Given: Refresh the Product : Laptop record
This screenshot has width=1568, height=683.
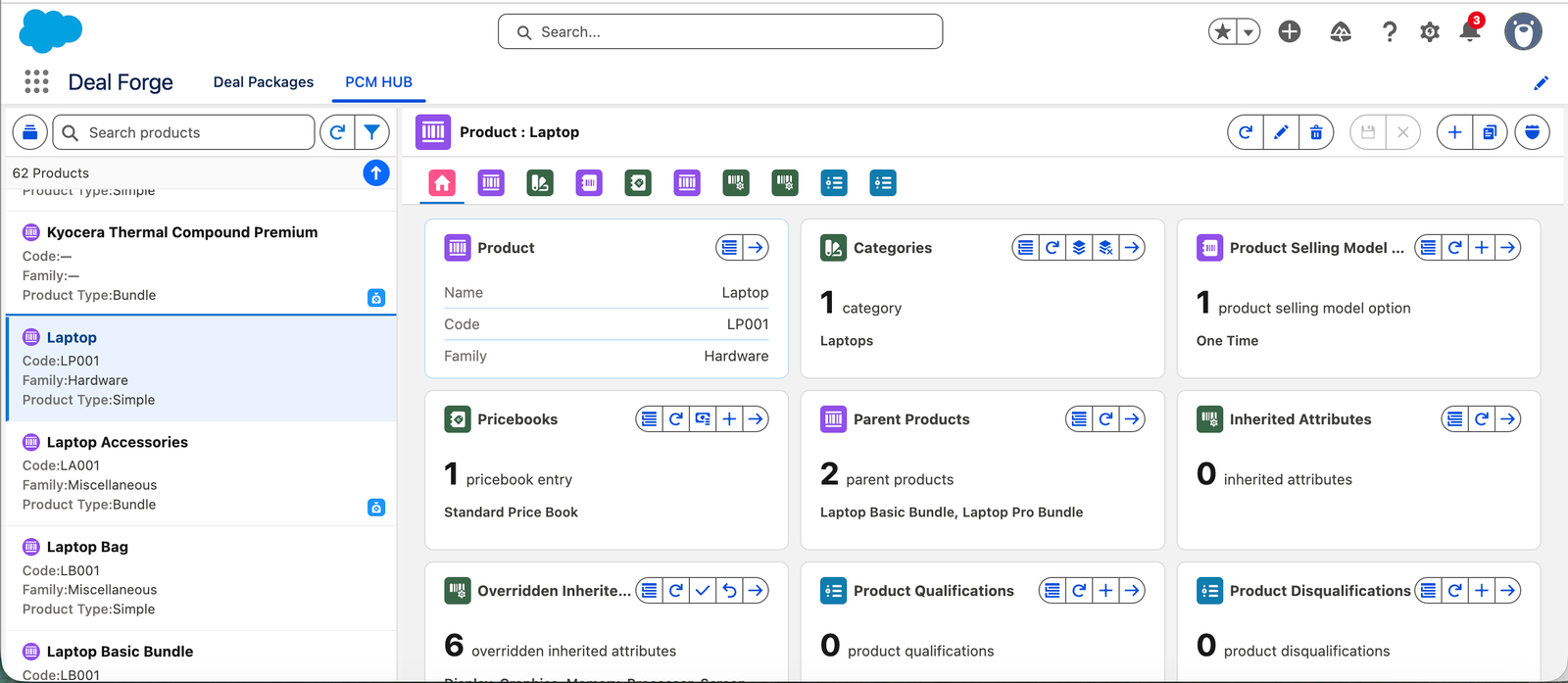Looking at the screenshot, I should 1246,132.
